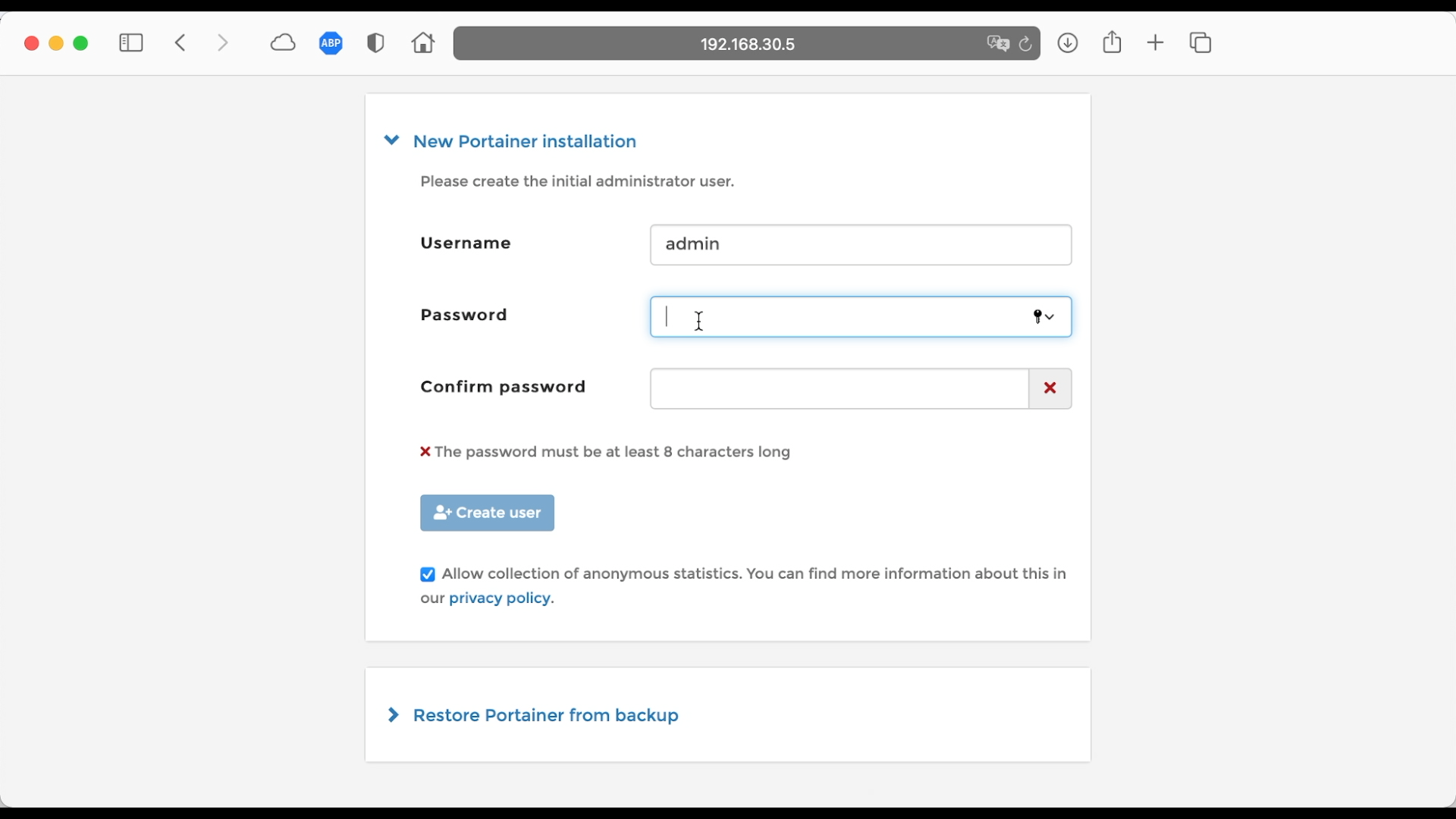Collapse the New Portainer installation section

(524, 142)
